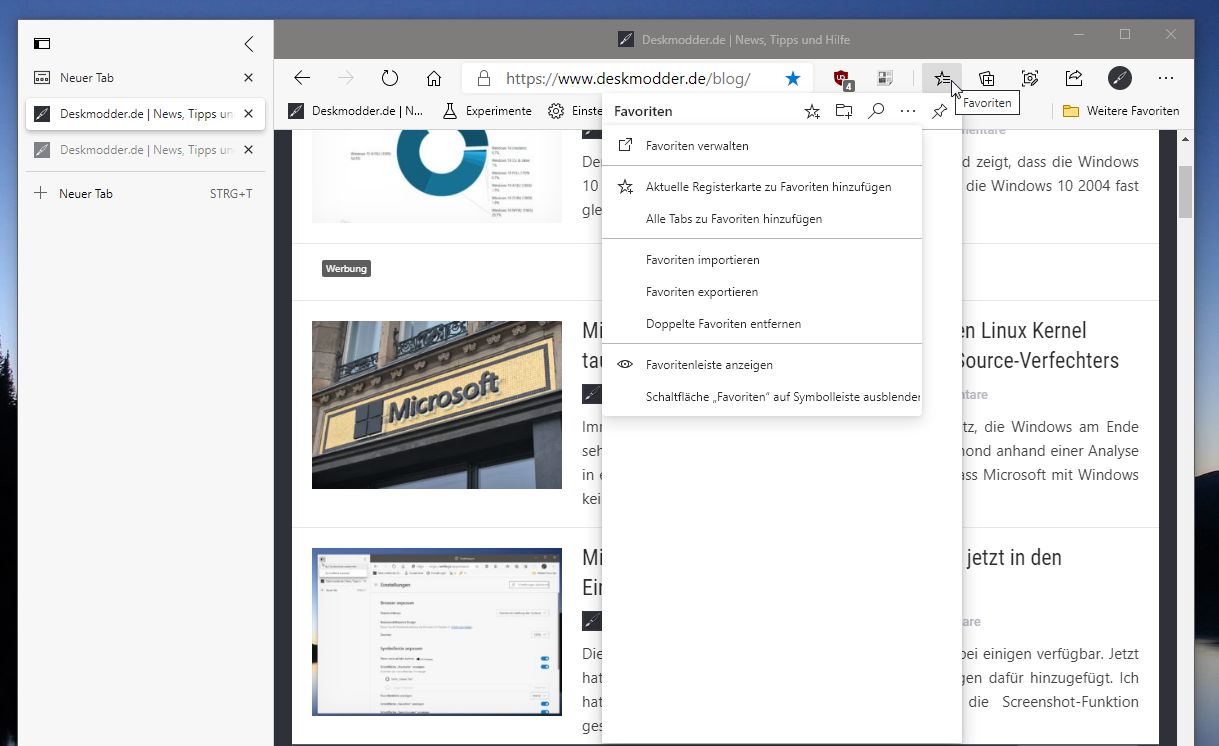Maximize the Edge window
Viewport: 1219px width, 746px height.
pyautogui.click(x=1125, y=35)
